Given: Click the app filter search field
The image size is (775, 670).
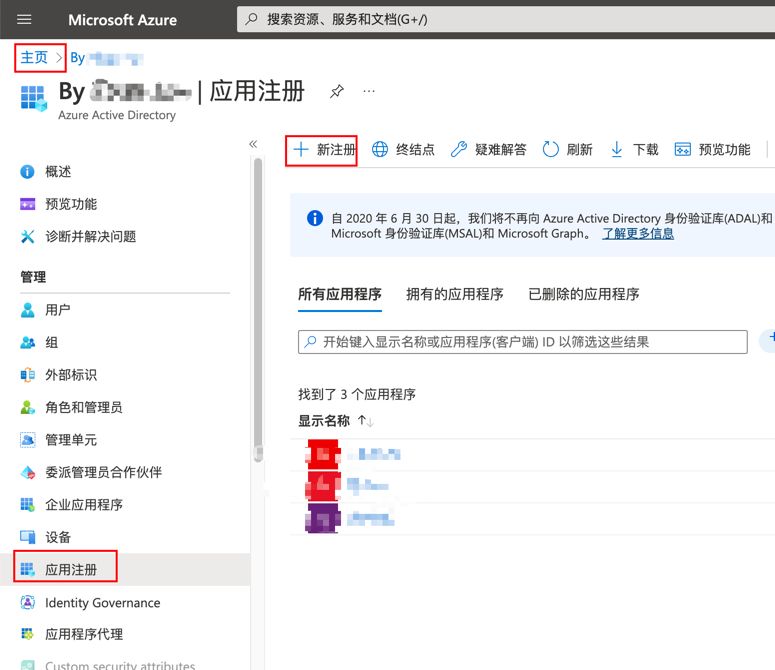Looking at the screenshot, I should pyautogui.click(x=523, y=342).
